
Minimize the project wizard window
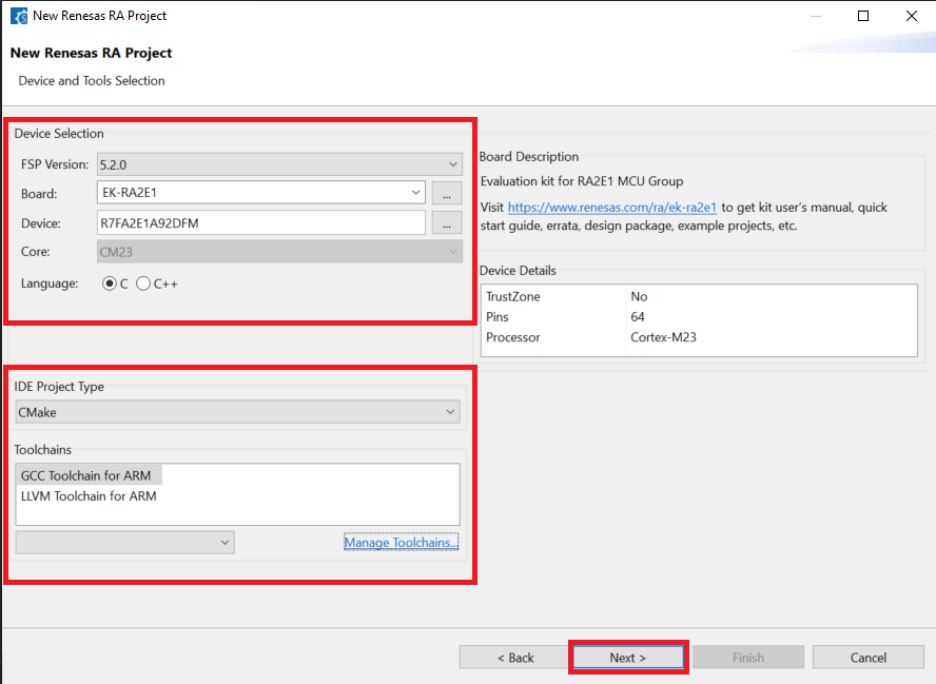[x=815, y=16]
